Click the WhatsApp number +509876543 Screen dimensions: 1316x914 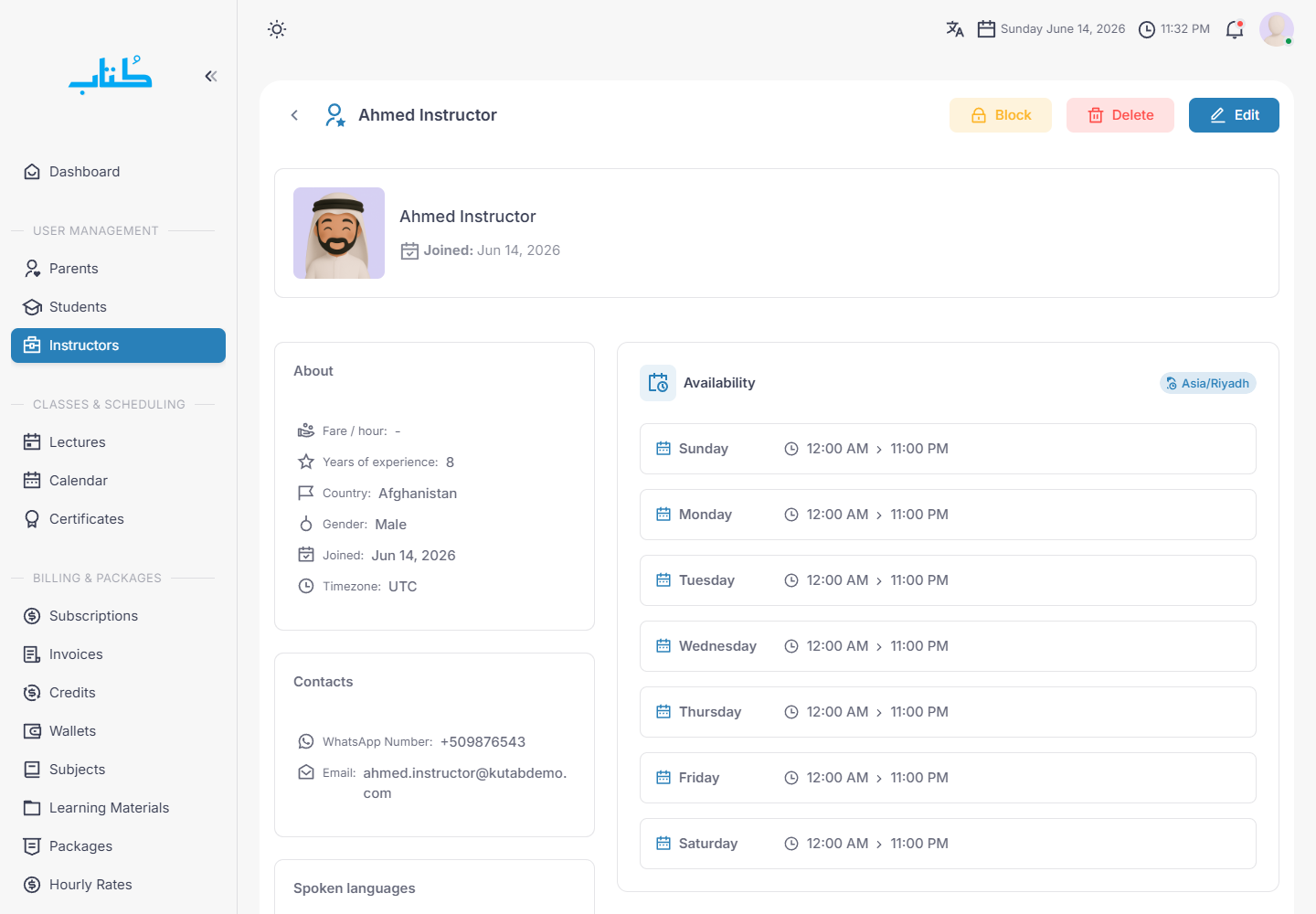point(483,742)
